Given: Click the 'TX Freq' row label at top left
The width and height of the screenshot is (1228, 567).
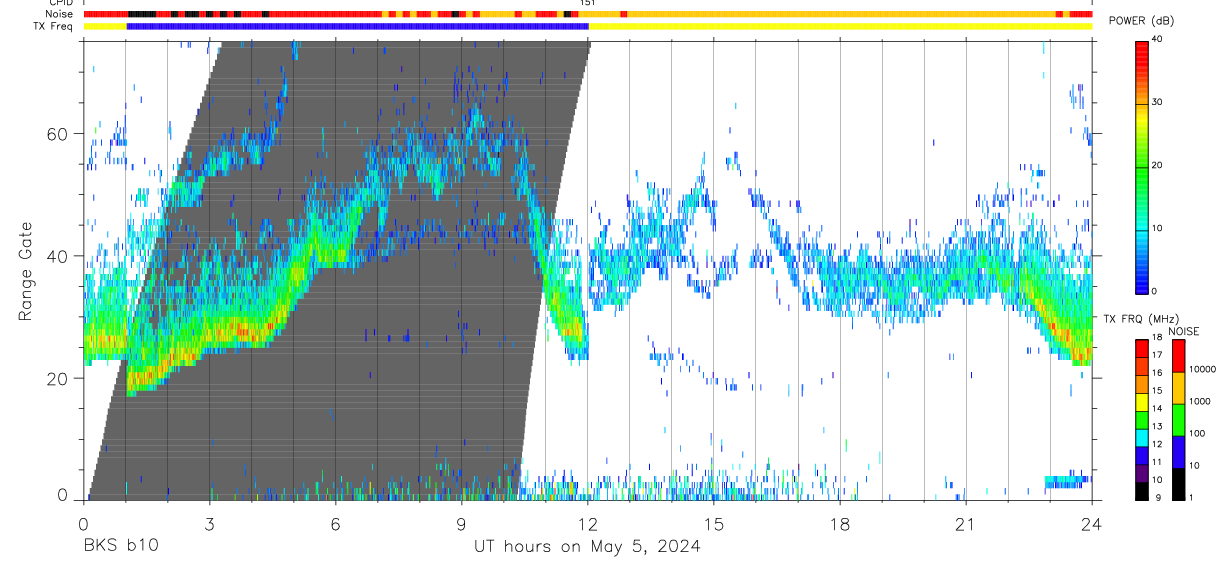Looking at the screenshot, I should coord(54,26).
